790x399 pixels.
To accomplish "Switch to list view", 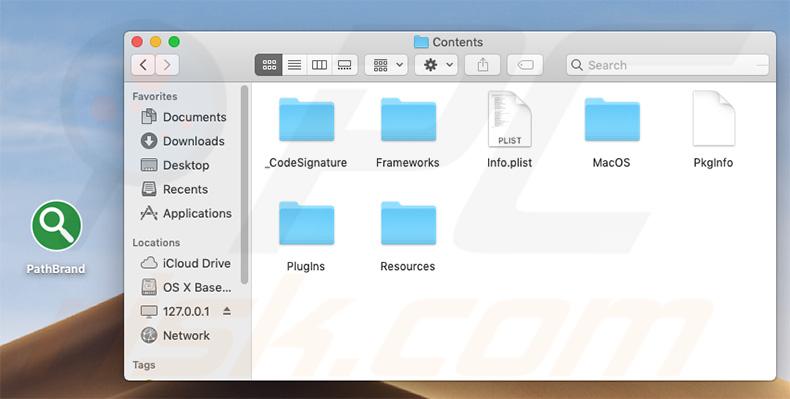I will (x=295, y=65).
